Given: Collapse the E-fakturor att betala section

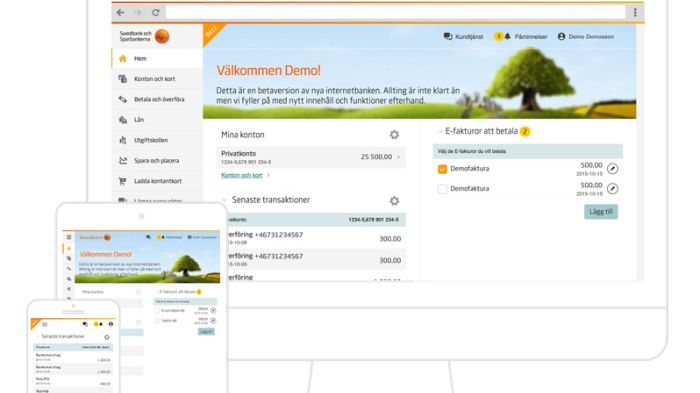Looking at the screenshot, I should 440,131.
